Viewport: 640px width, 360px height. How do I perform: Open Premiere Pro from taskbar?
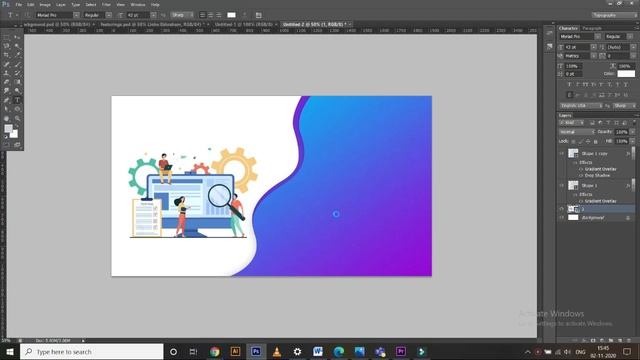(401, 351)
